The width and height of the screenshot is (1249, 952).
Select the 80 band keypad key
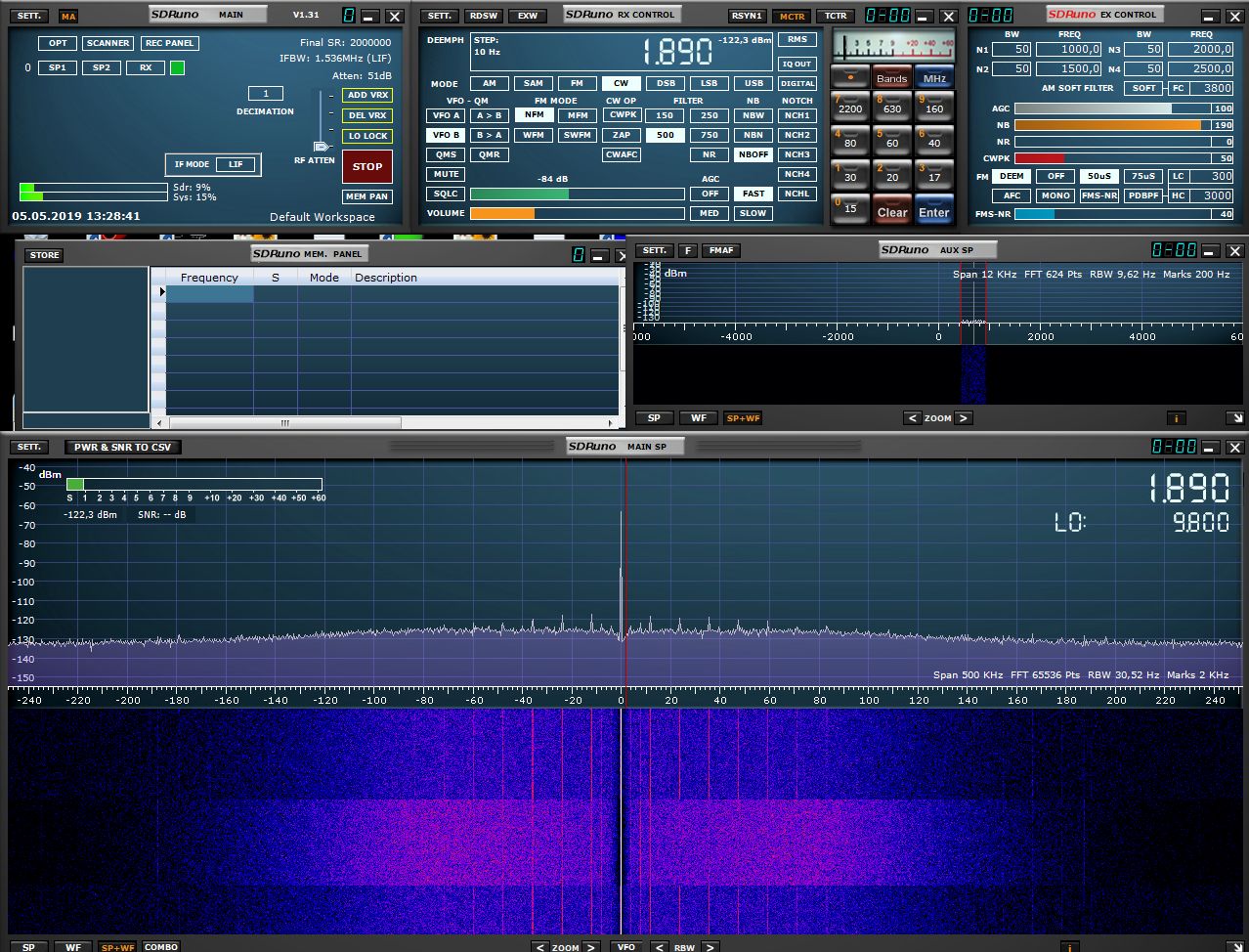[850, 140]
